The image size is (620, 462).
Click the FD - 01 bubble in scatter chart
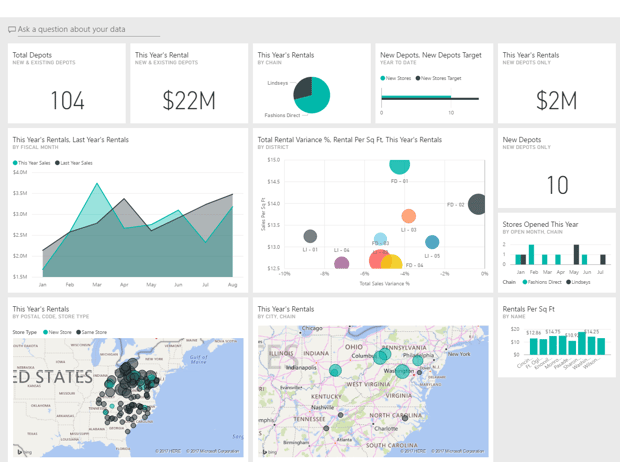399,164
